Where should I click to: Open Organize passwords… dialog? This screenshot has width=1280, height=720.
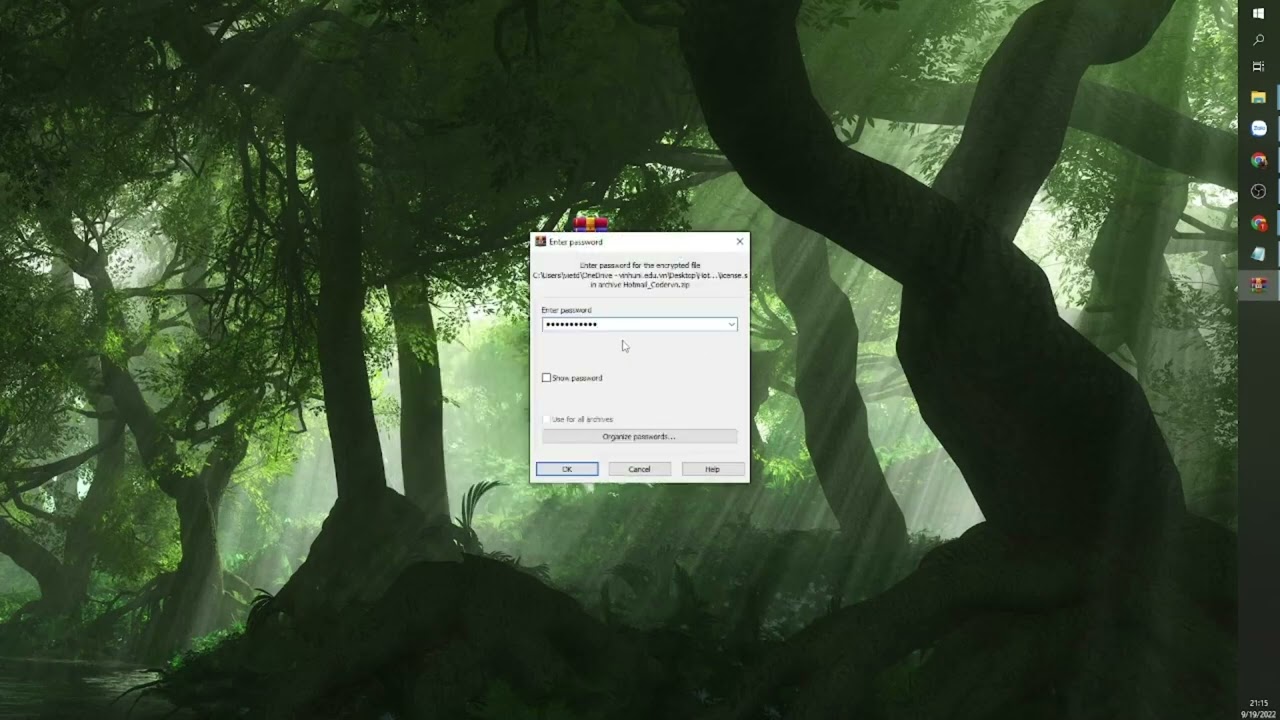639,436
